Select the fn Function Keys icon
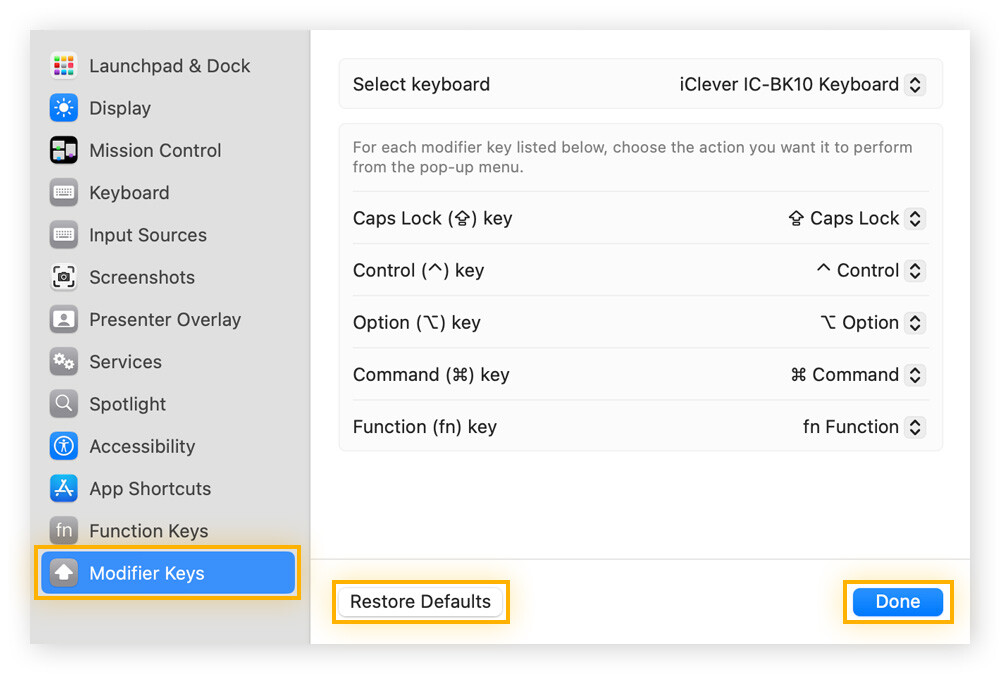This screenshot has height=674, width=1000. pyautogui.click(x=63, y=531)
